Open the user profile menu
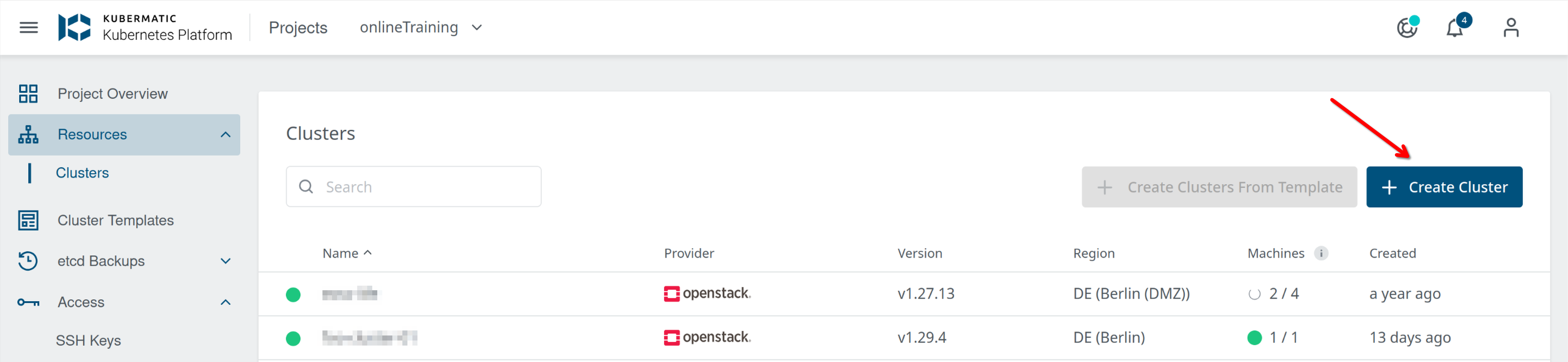 pyautogui.click(x=1511, y=27)
